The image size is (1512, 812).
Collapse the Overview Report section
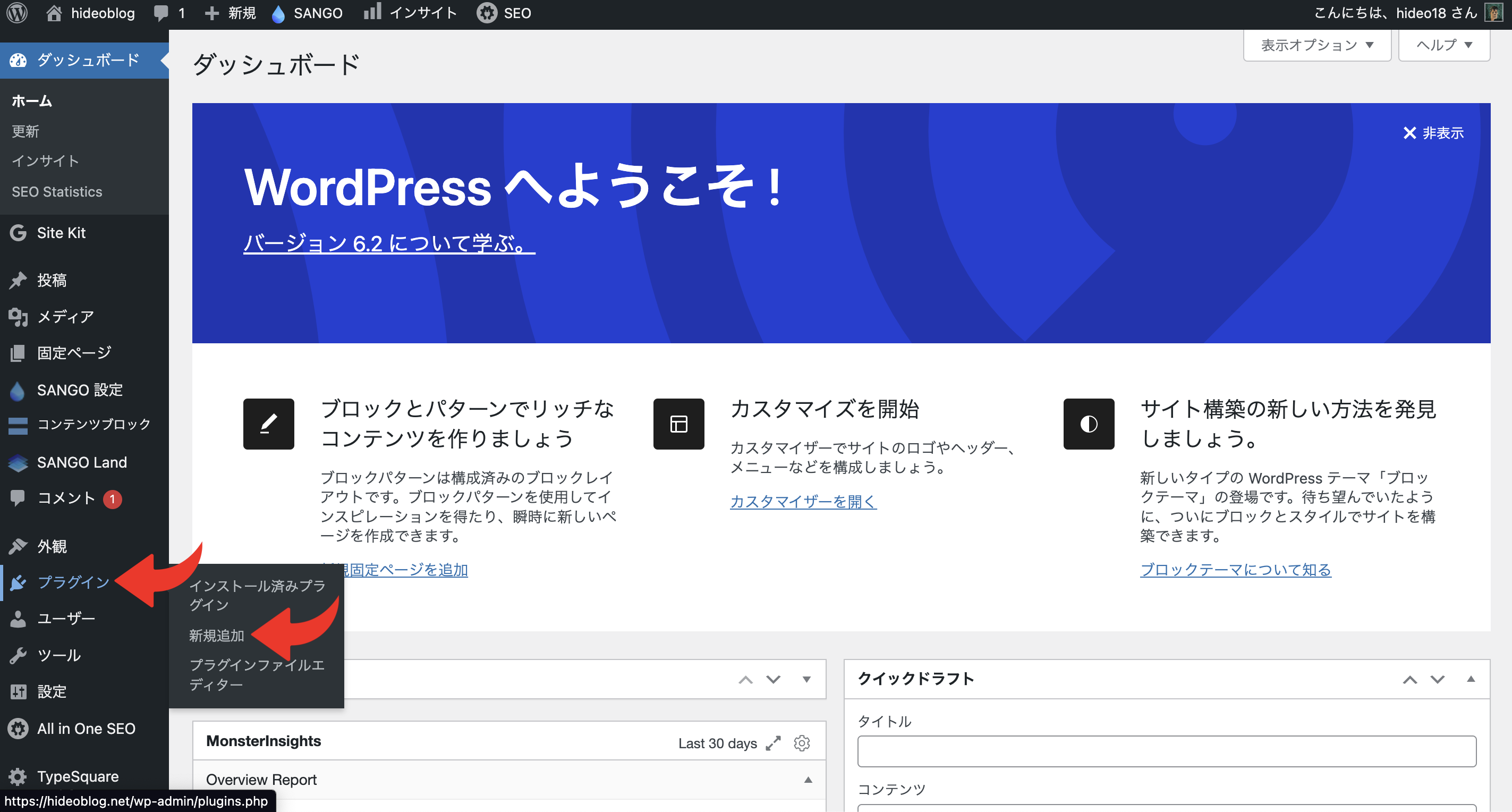(808, 780)
